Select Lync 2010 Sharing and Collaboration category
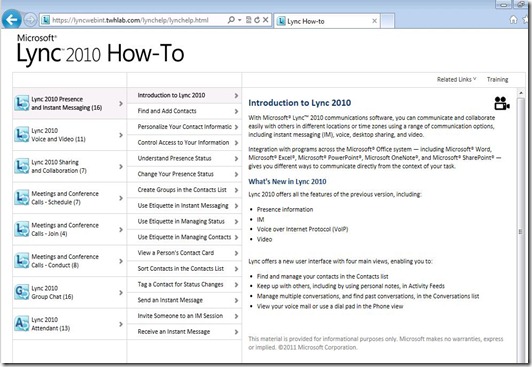This screenshot has height=367, width=532. pyautogui.click(x=70, y=167)
